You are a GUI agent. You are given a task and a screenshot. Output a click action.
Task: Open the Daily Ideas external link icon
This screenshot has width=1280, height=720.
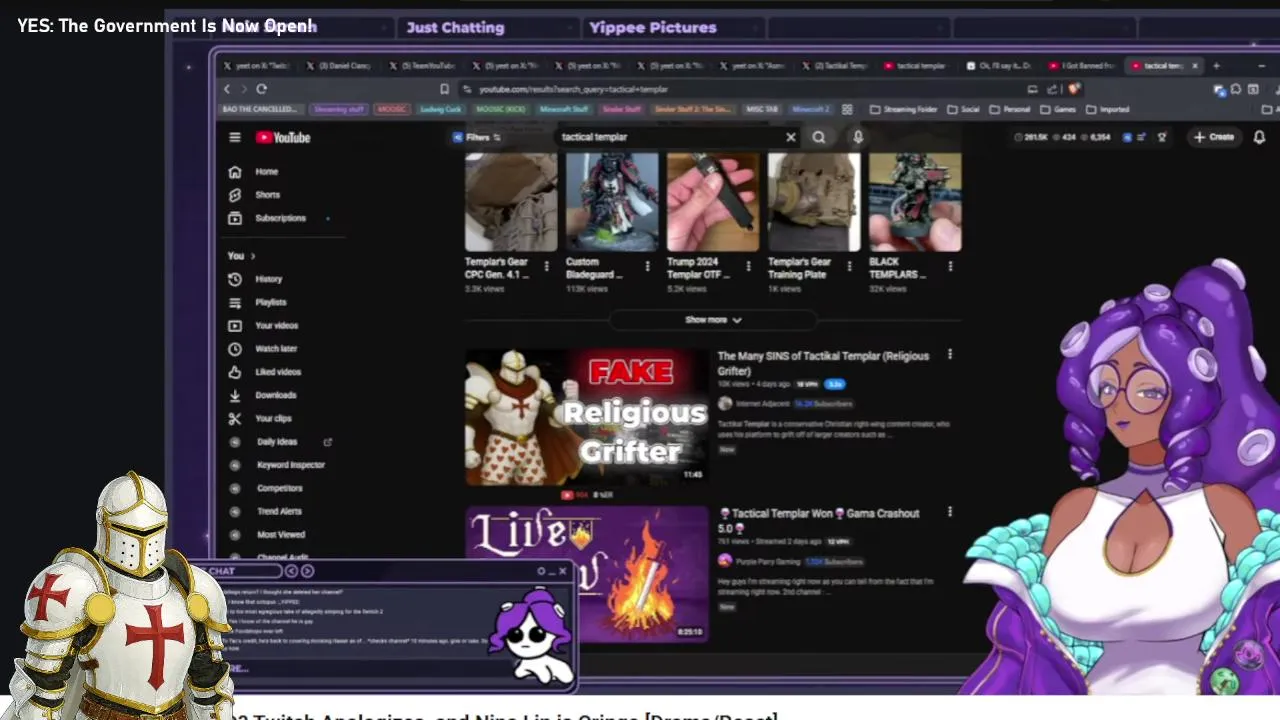click(x=327, y=442)
